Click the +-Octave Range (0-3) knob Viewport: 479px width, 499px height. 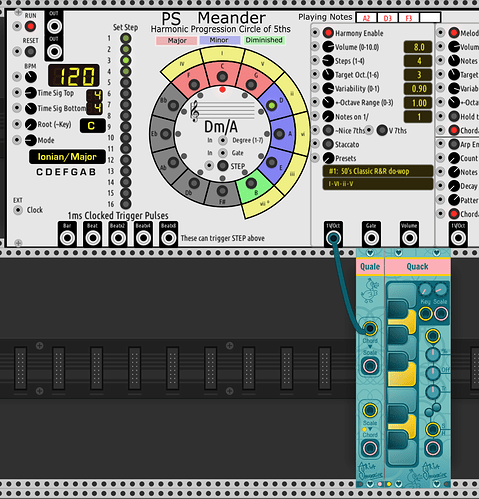coord(328,102)
